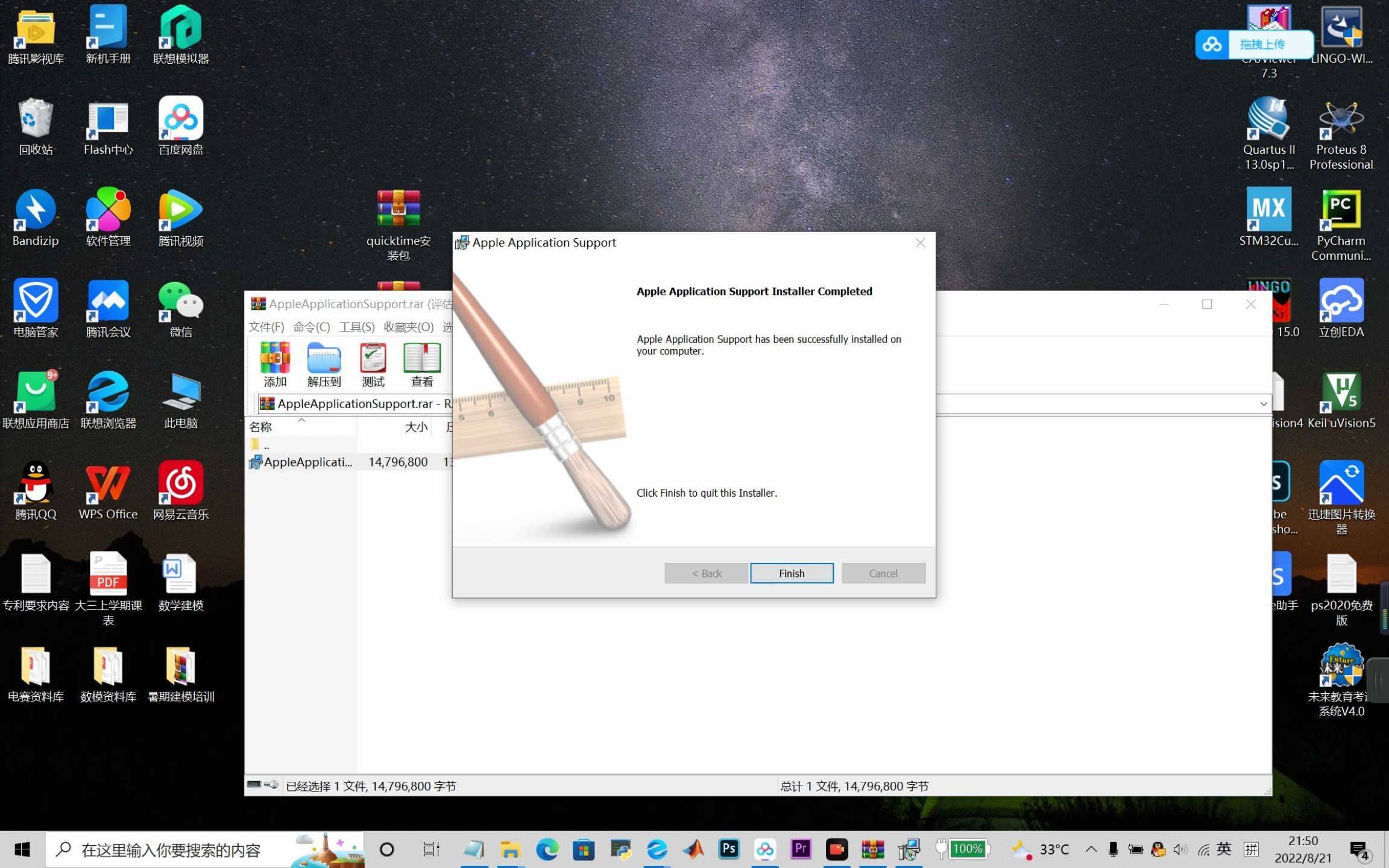The image size is (1389, 868).
Task: Toggle Chinese/English input method in taskbar
Action: point(1222,849)
